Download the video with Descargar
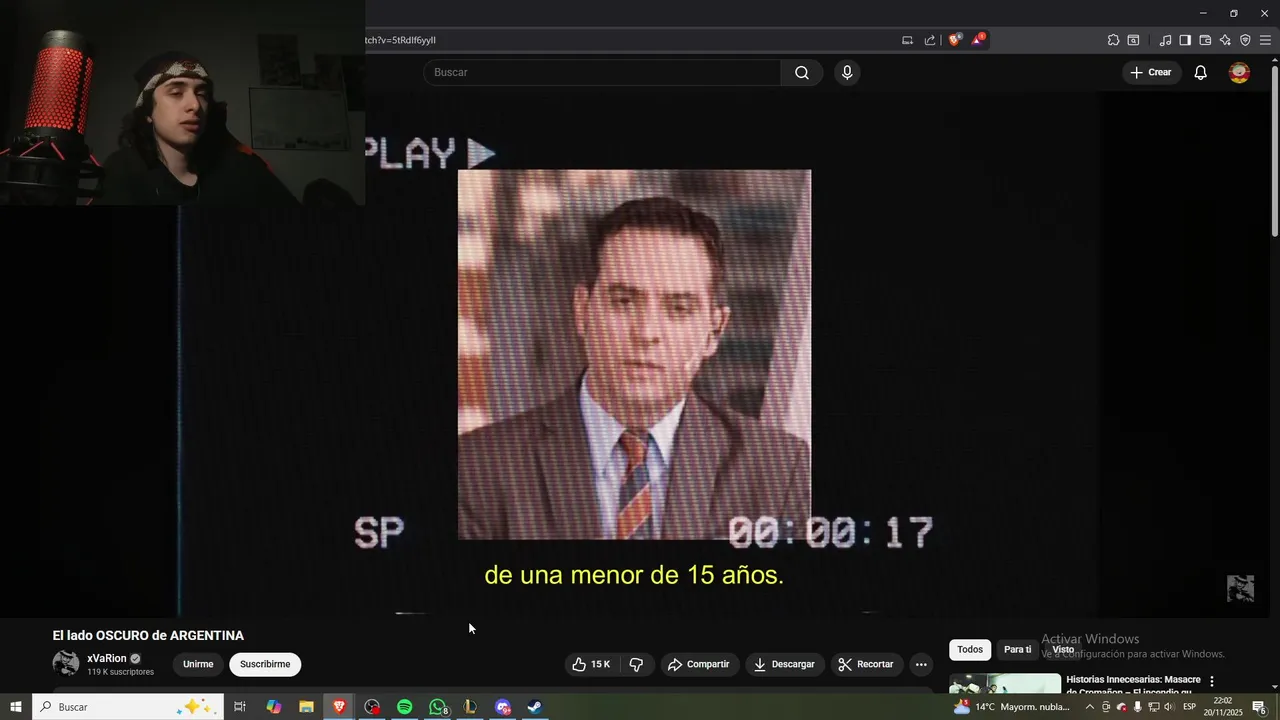 pos(784,664)
